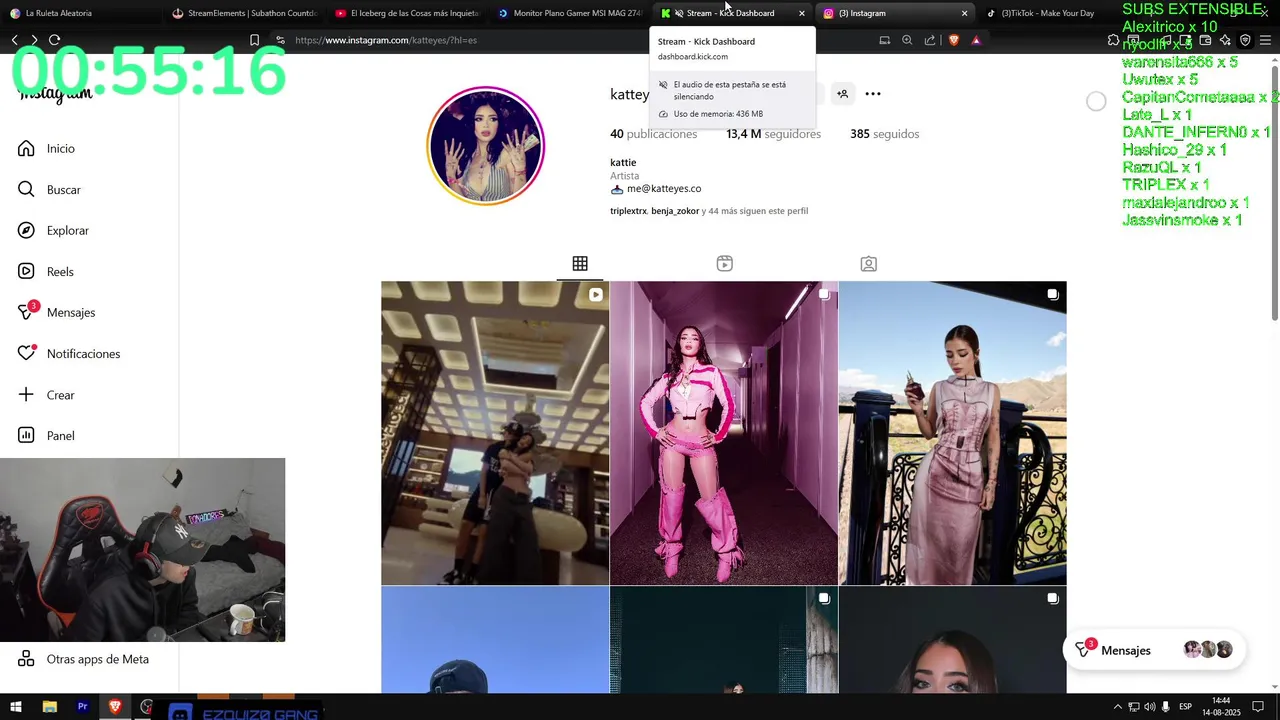The height and width of the screenshot is (720, 1280).
Task: Open the profile picture story
Action: (486, 145)
